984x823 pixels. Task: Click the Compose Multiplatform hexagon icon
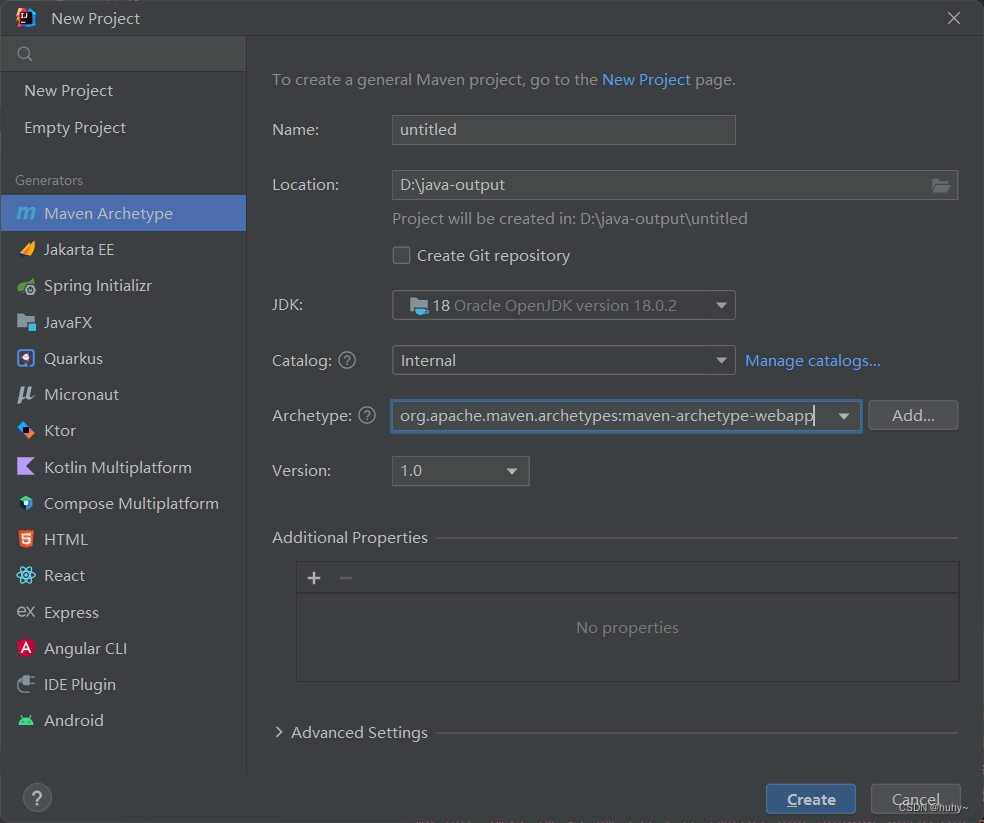point(26,503)
